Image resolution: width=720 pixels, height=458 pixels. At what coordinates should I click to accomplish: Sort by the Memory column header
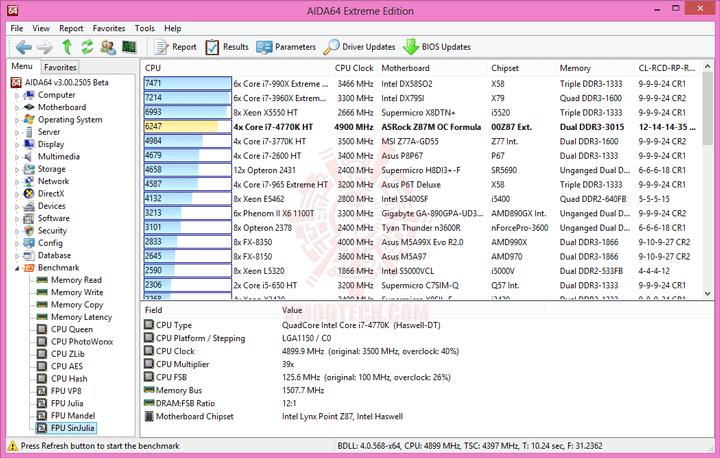(595, 68)
